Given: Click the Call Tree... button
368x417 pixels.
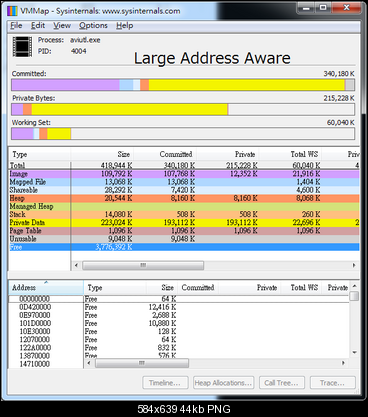Looking at the screenshot, I should [282, 383].
